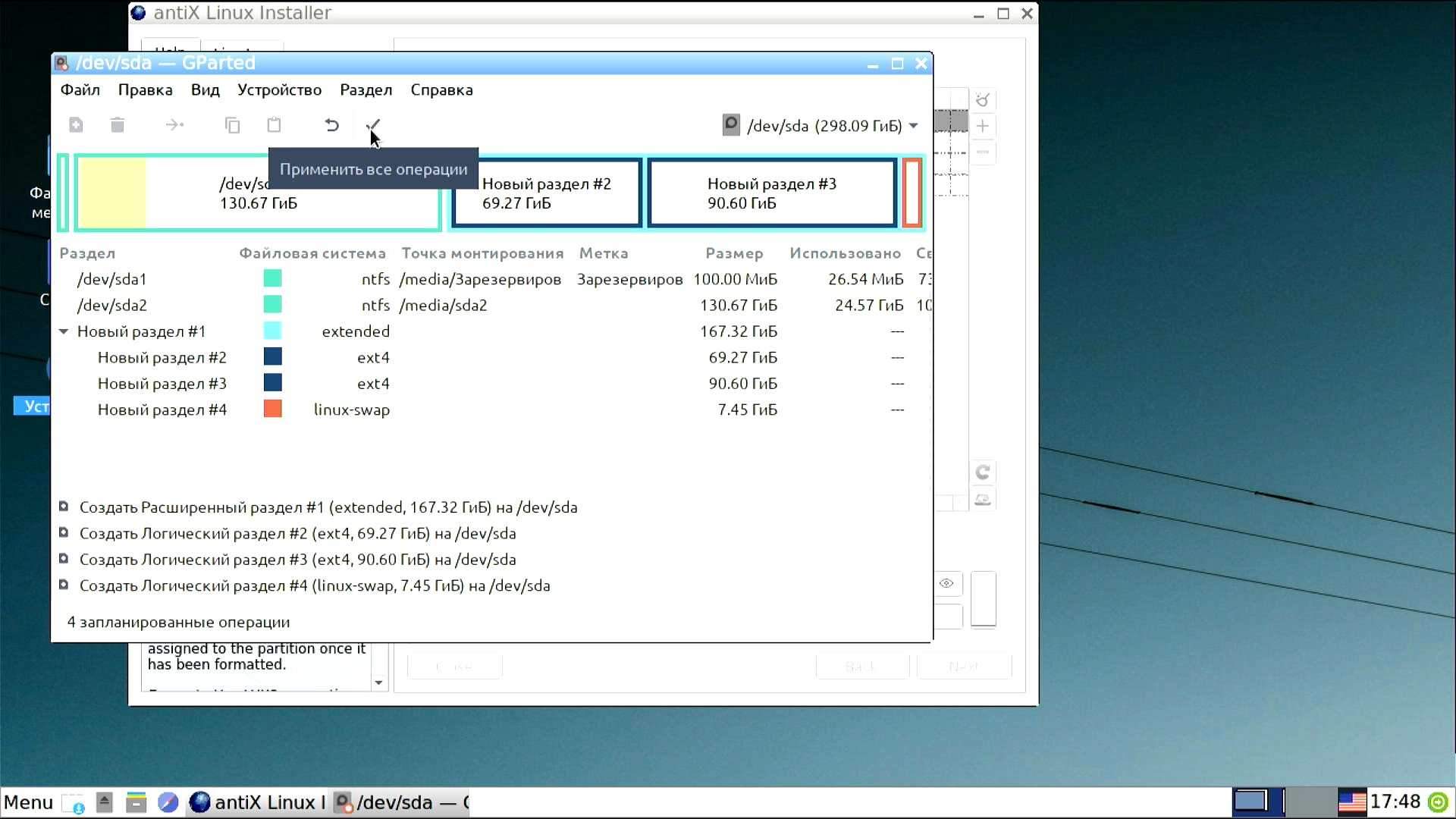Click the delete partition trash icon
The width and height of the screenshot is (1456, 819).
tap(118, 125)
